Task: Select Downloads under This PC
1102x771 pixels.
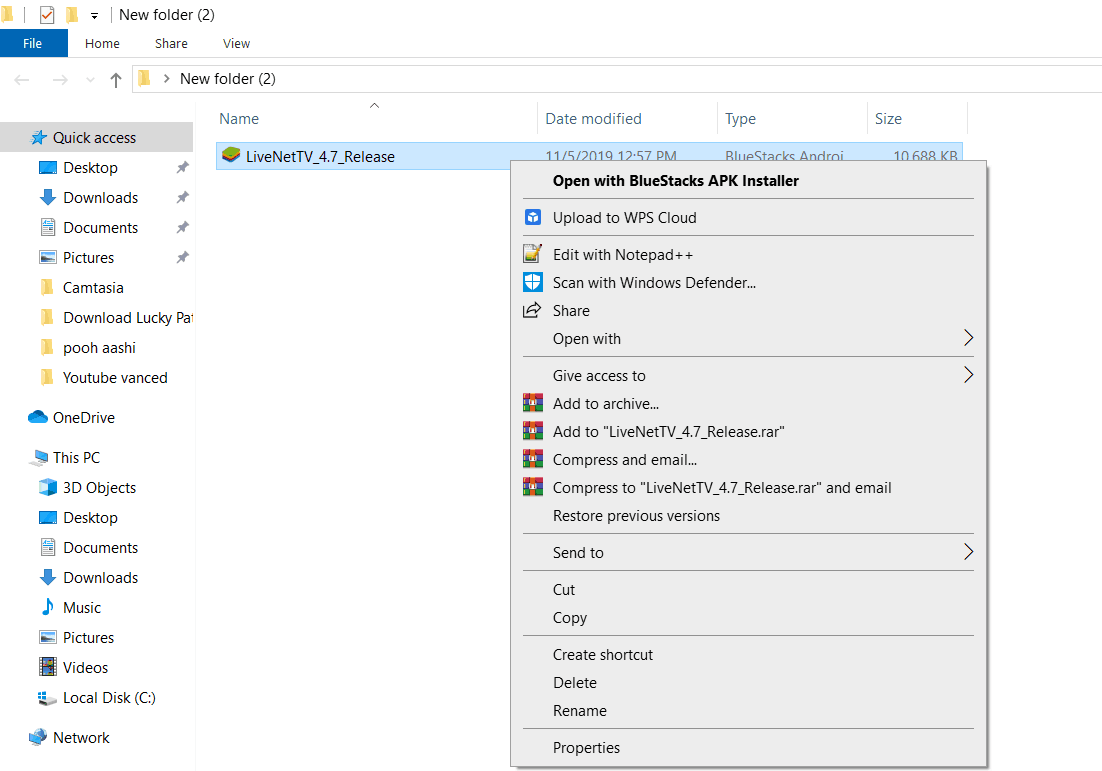Action: click(x=101, y=578)
